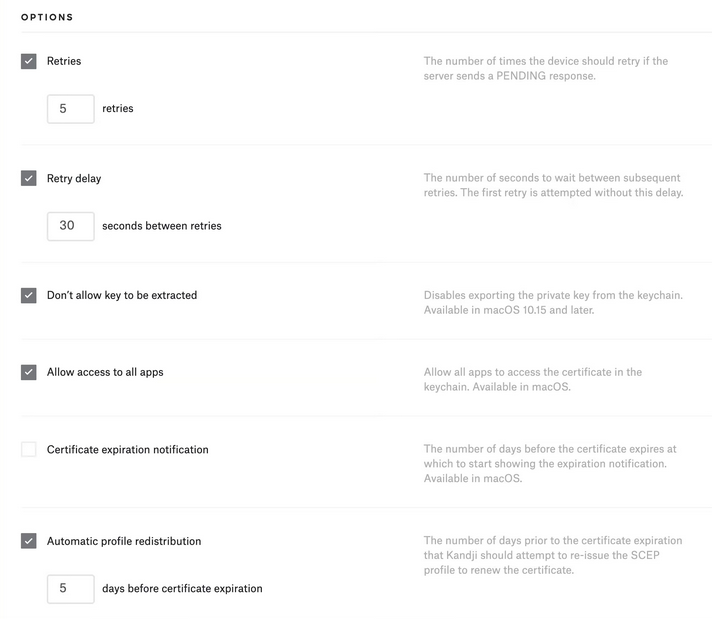Click "Automatic profile redistribution" title text
The height and width of the screenshot is (619, 712).
click(124, 541)
